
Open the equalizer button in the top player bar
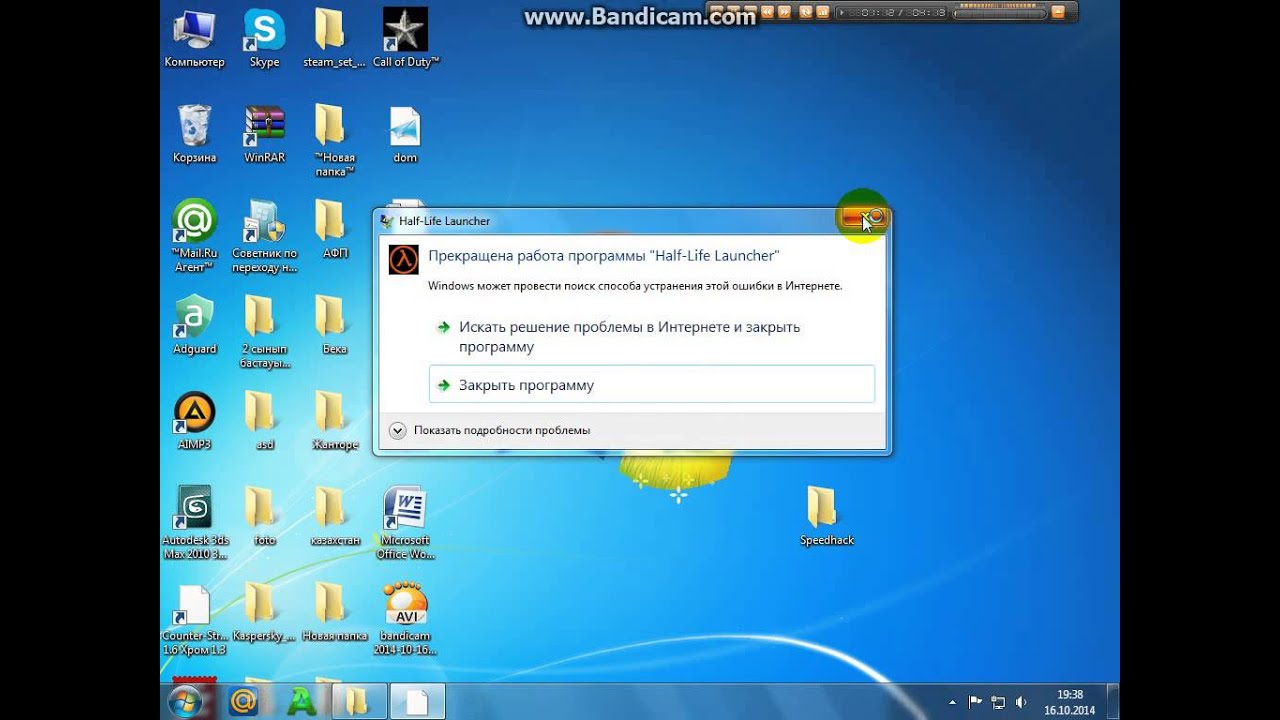[x=822, y=12]
